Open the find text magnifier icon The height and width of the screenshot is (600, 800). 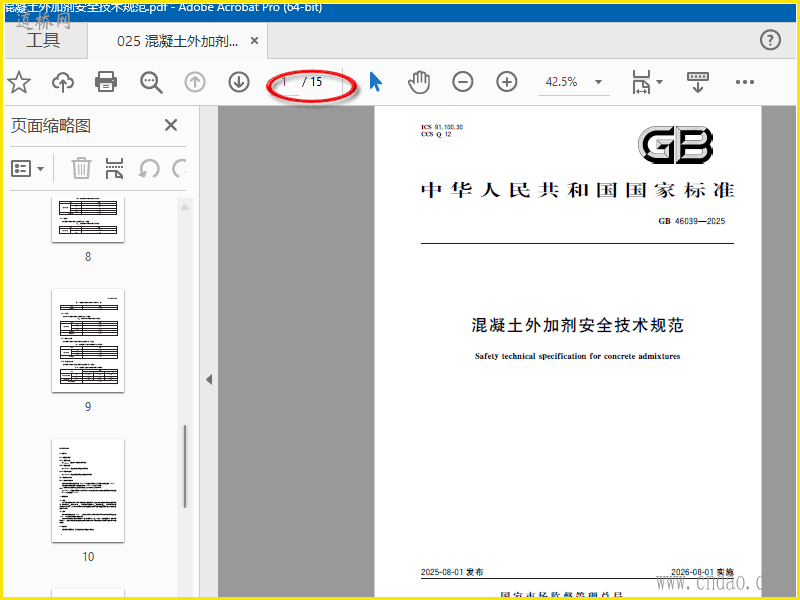151,82
